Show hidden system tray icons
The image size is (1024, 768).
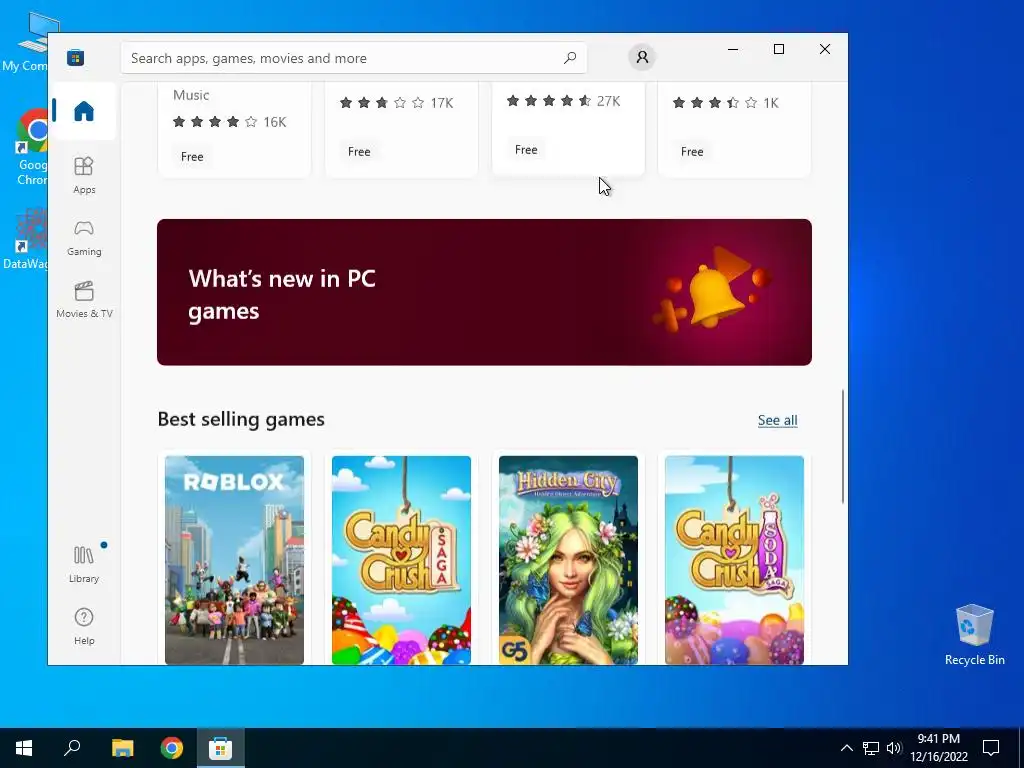pyautogui.click(x=846, y=748)
